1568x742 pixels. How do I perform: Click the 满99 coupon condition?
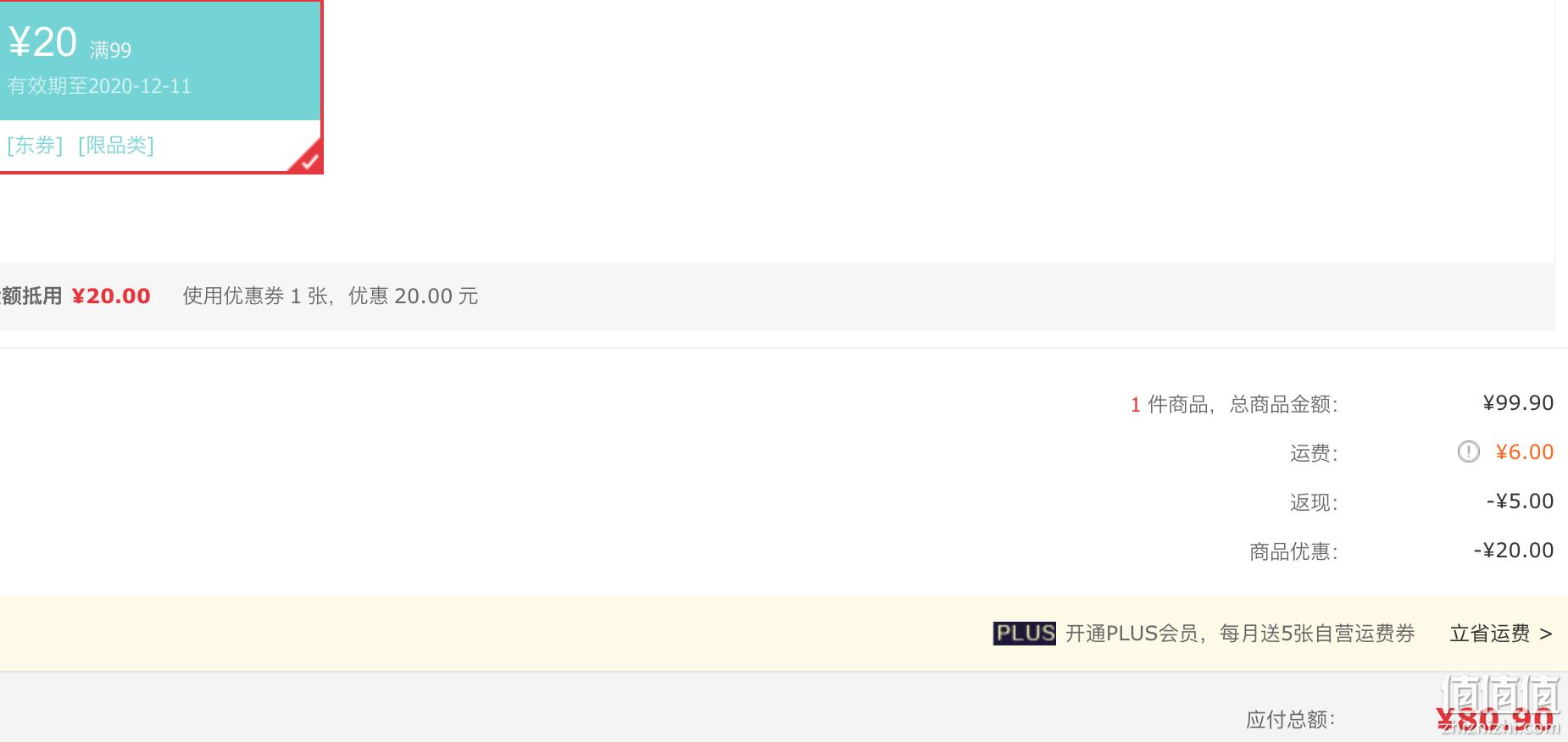[111, 50]
